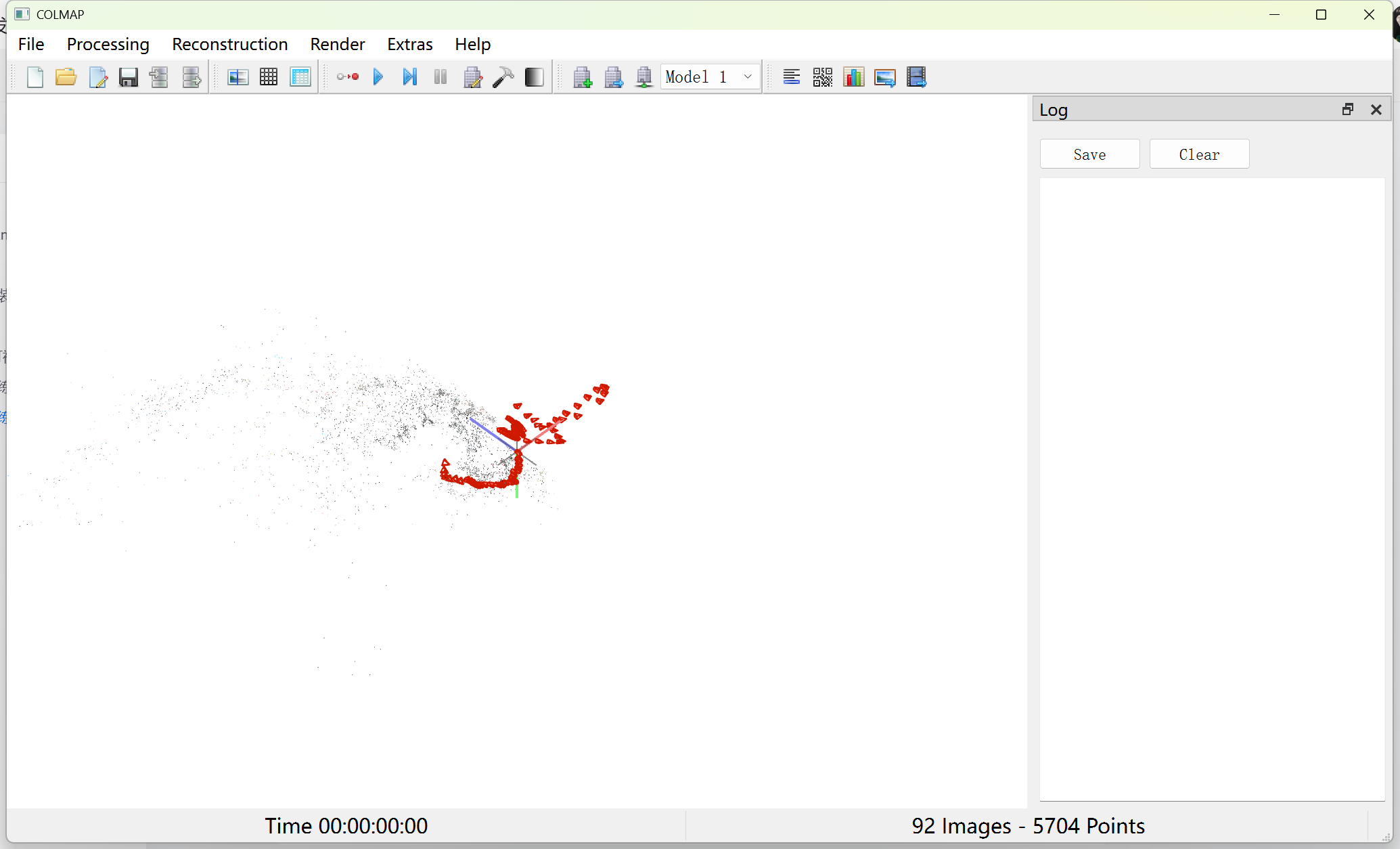This screenshot has width=1400, height=849.
Task: Start reconstruction with play icon
Action: click(x=378, y=77)
